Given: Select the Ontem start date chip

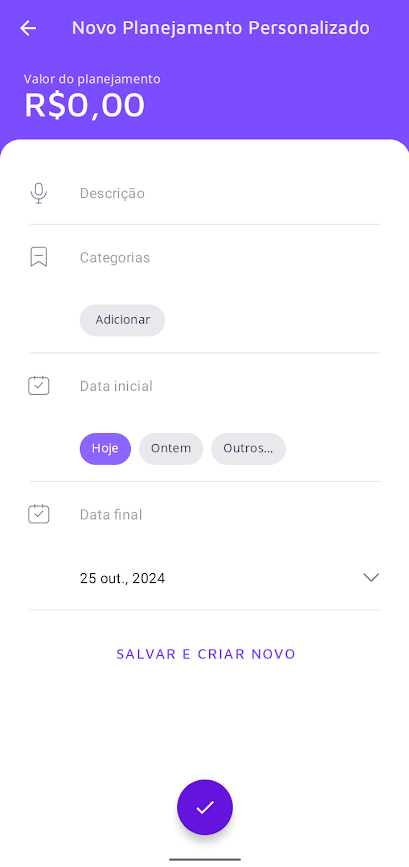Looking at the screenshot, I should click(x=171, y=448).
